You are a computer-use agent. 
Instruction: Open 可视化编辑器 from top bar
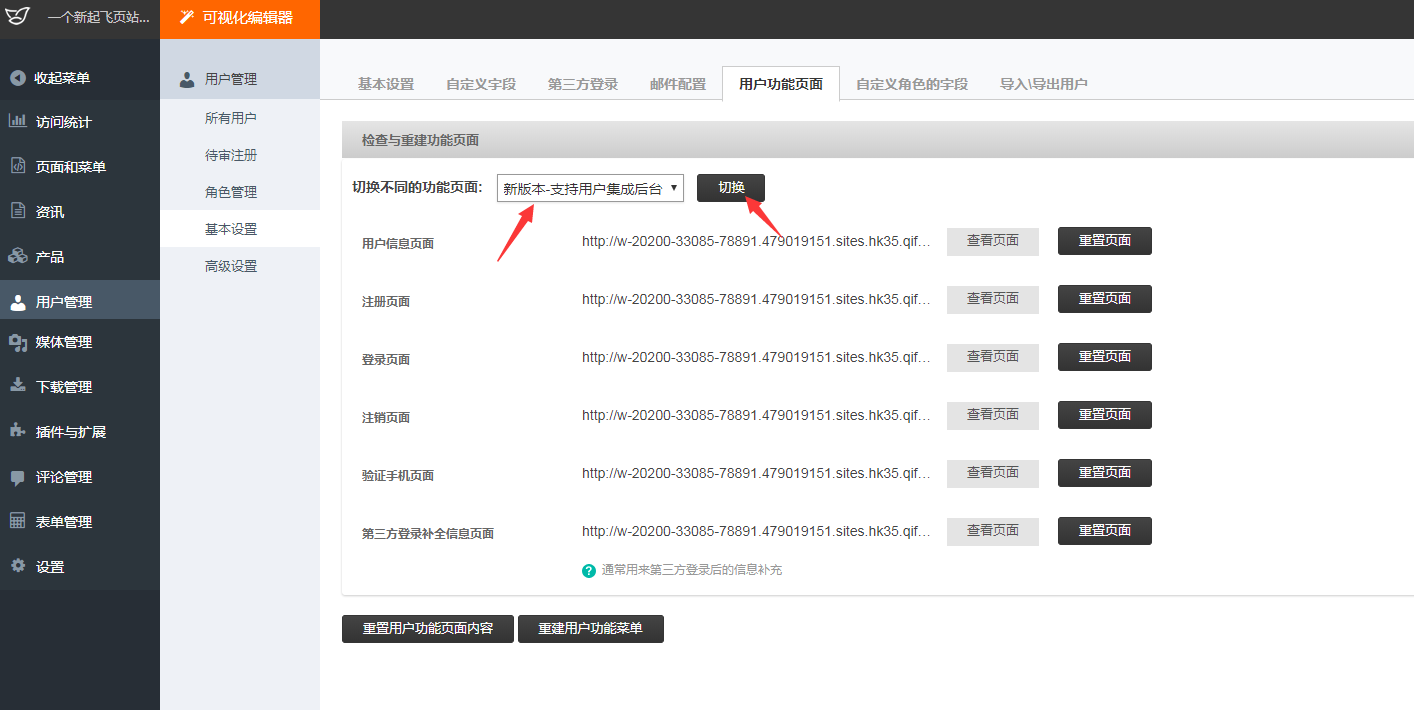(240, 19)
